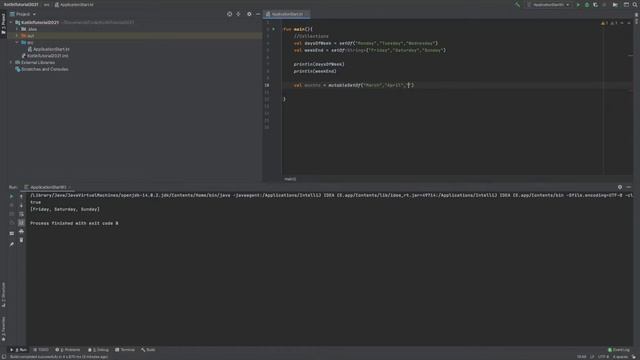Select ApplicationStartKt tab in Run panel
Viewport: 640px width, 360px height.
[x=48, y=187]
